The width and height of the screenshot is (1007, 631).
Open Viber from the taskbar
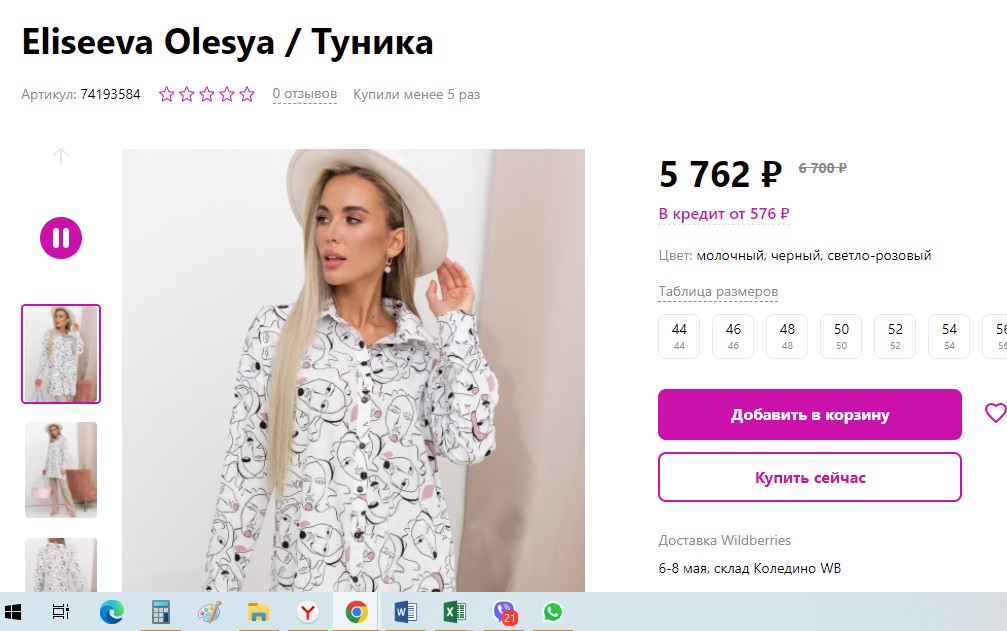[x=504, y=612]
